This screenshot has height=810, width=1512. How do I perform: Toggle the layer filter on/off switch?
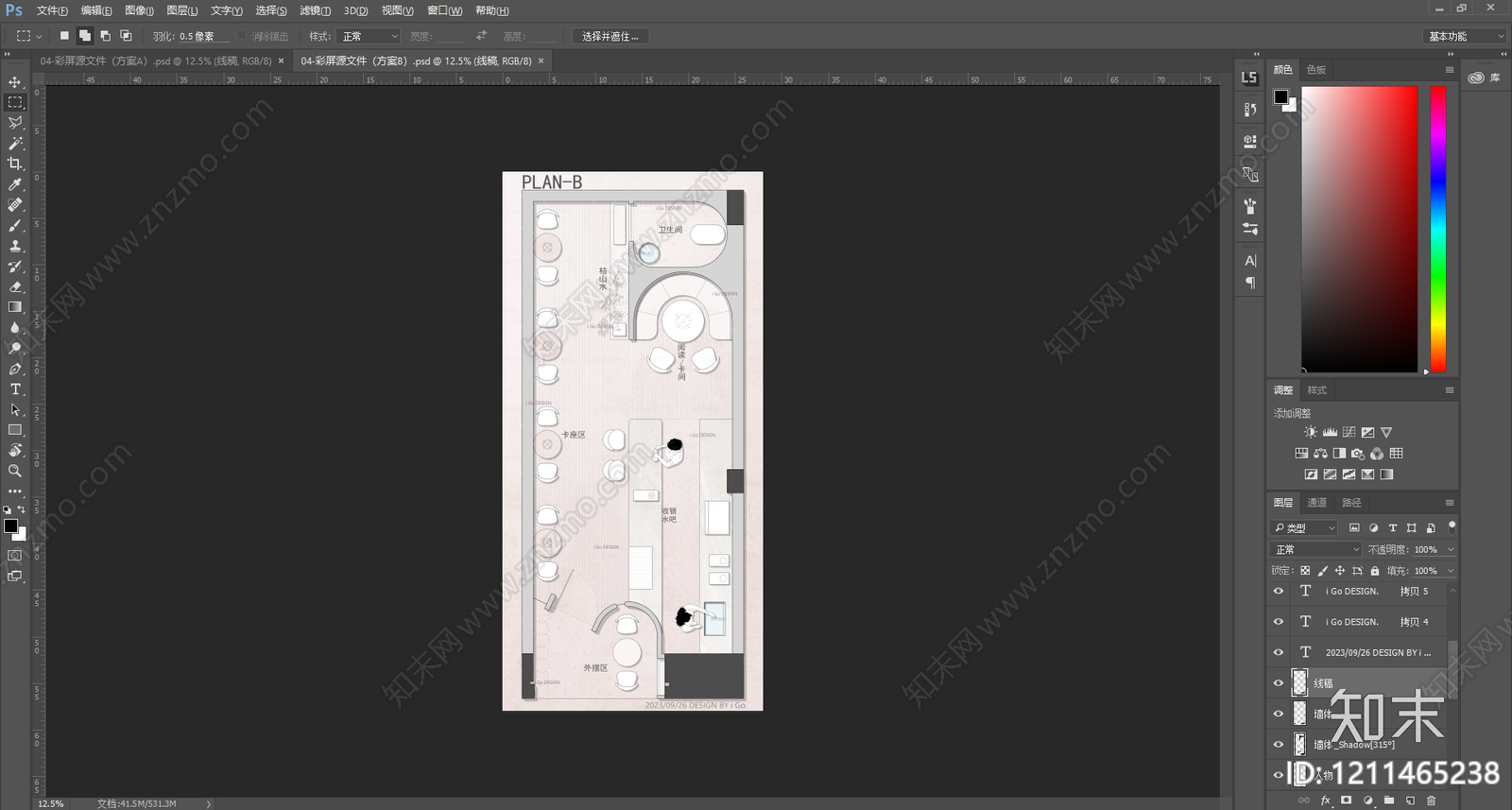pos(1452,526)
